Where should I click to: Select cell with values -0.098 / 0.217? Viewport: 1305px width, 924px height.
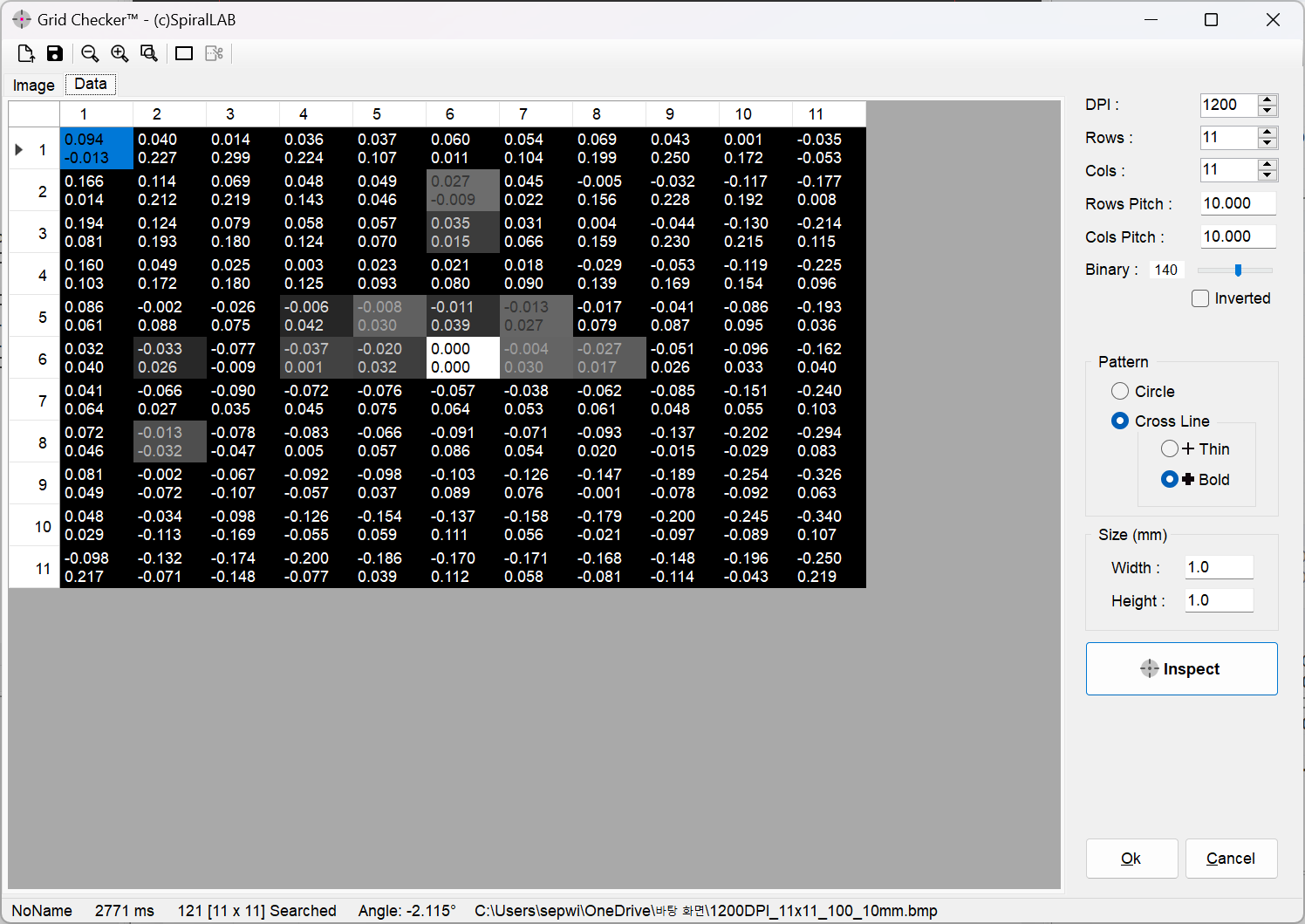(x=97, y=567)
